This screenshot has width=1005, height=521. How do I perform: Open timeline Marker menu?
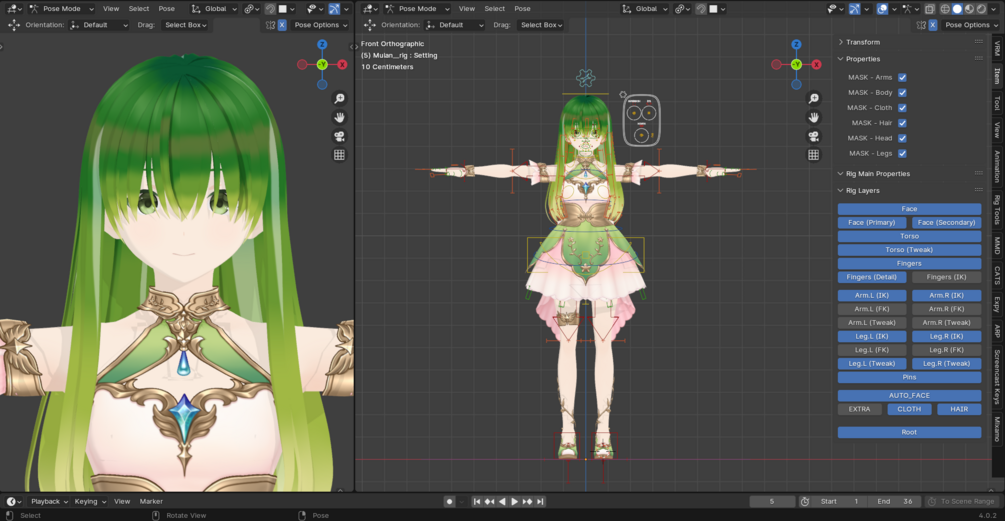[x=151, y=502]
